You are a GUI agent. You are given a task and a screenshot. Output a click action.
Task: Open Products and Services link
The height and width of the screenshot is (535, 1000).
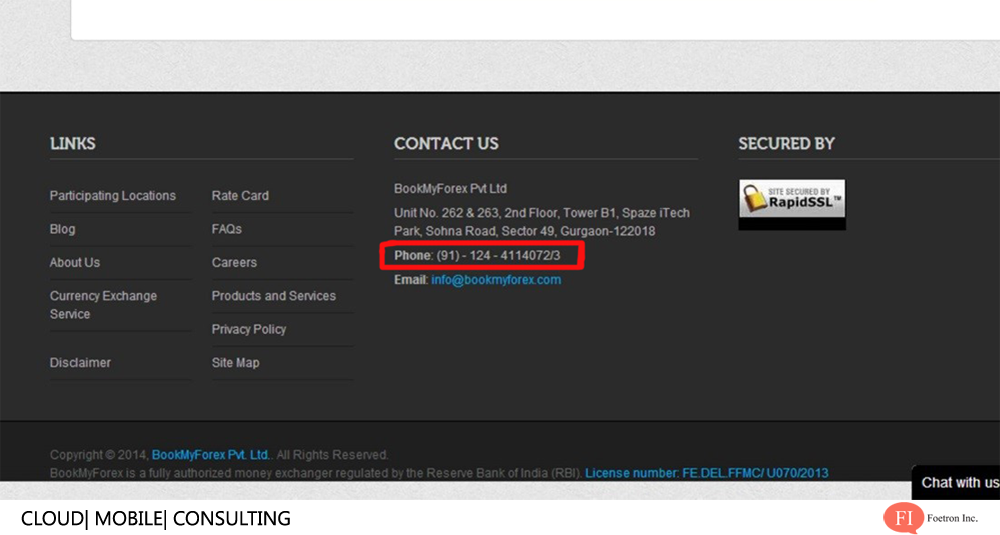(274, 296)
